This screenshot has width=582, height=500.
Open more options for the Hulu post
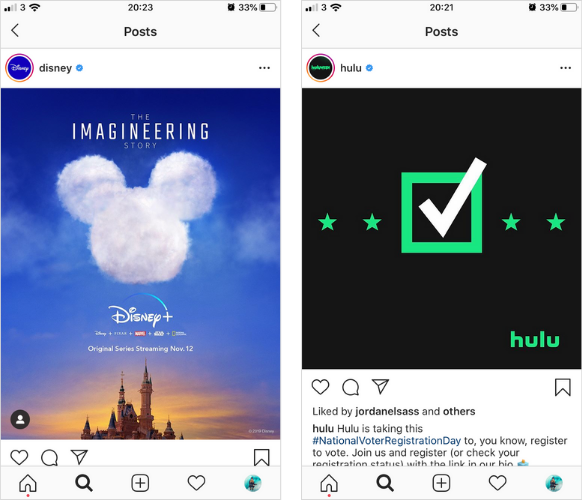click(565, 68)
